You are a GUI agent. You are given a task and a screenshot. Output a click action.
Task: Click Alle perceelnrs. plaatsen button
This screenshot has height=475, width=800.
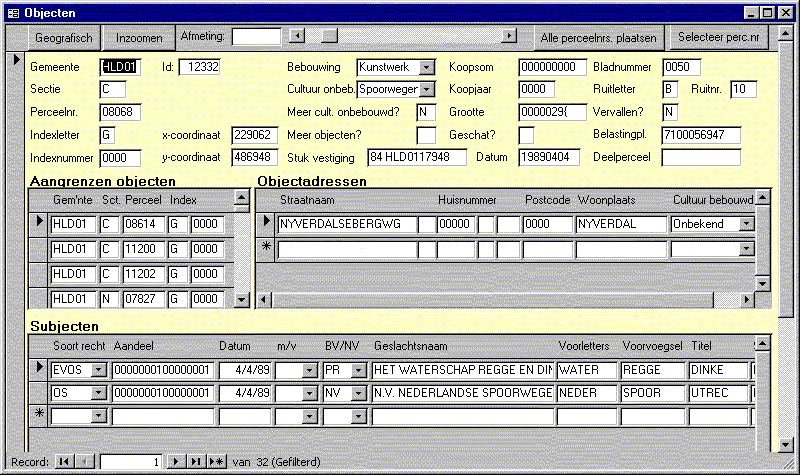(598, 38)
